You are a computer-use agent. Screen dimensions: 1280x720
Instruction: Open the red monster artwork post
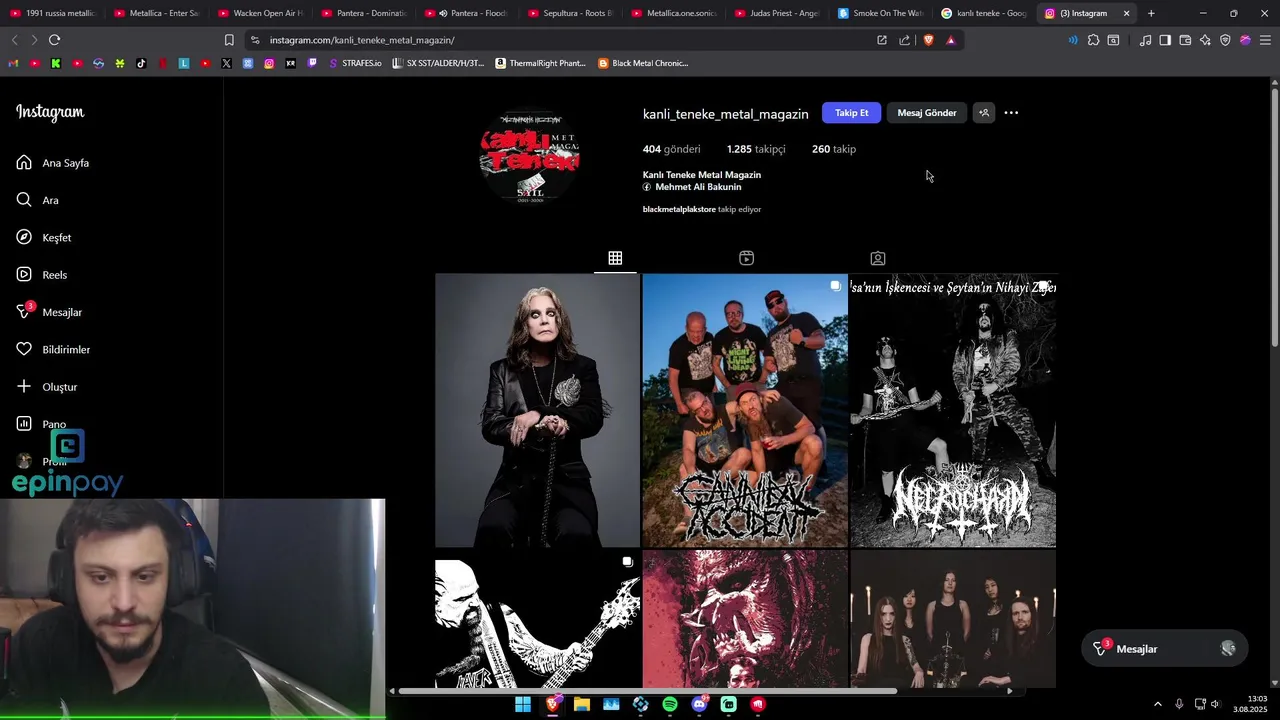(745, 619)
